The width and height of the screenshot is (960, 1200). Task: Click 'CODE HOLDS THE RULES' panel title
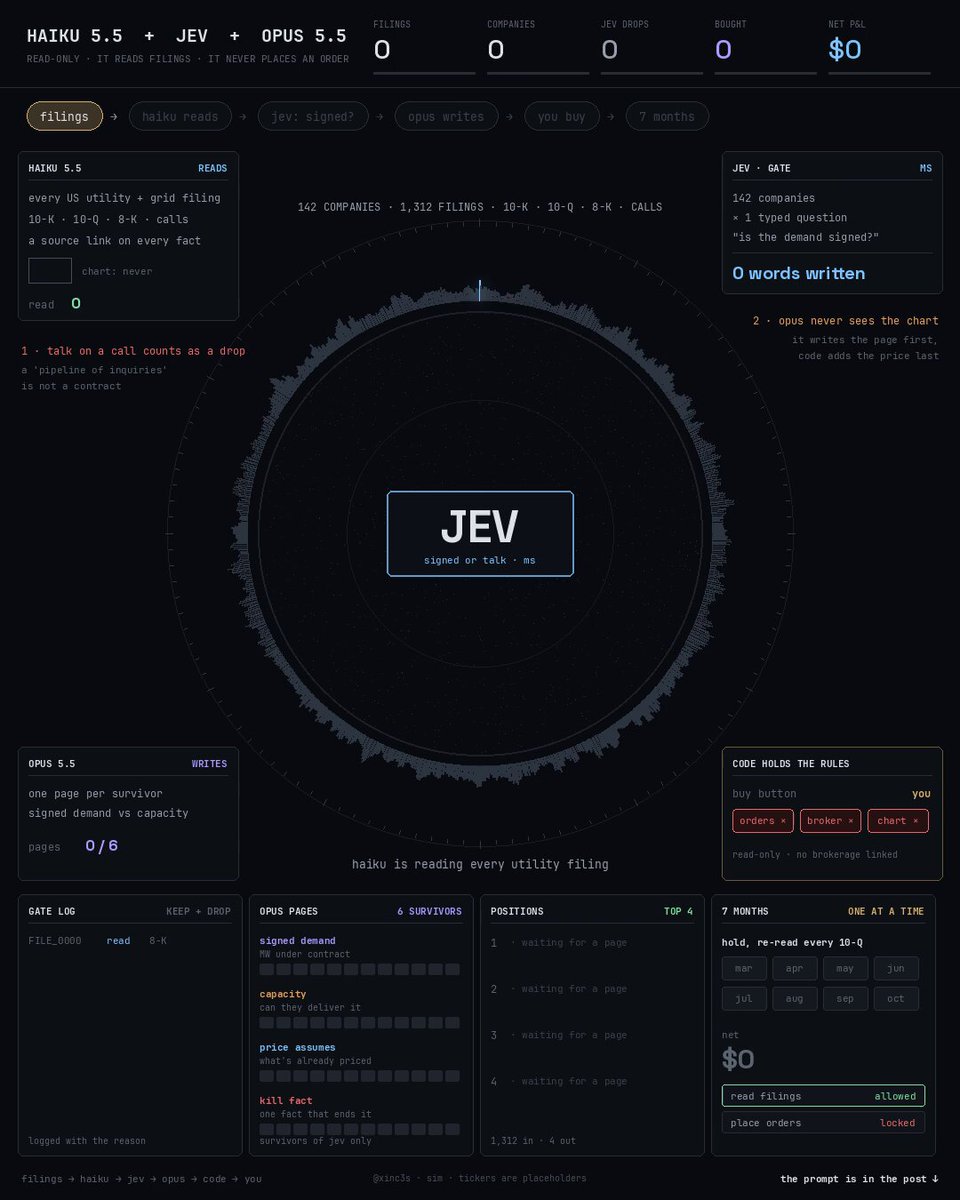[791, 764]
